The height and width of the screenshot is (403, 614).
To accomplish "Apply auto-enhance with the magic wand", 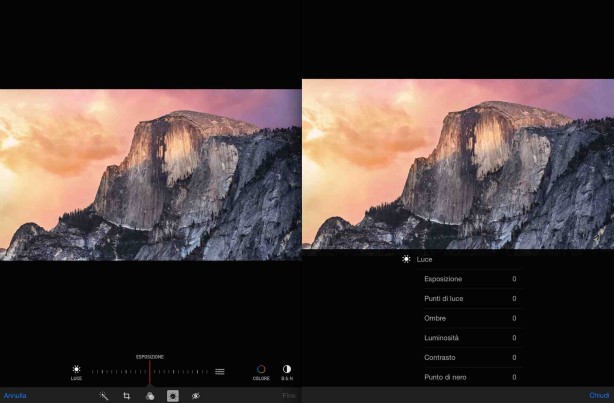I will click(104, 396).
